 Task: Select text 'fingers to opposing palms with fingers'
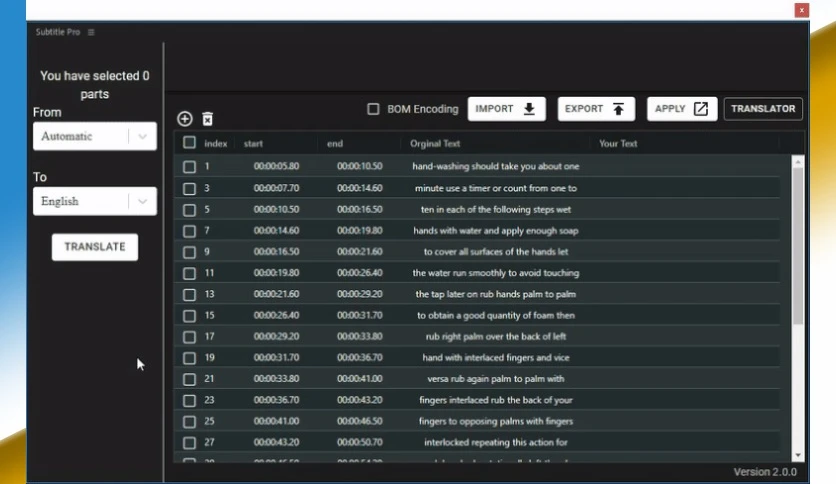click(496, 421)
